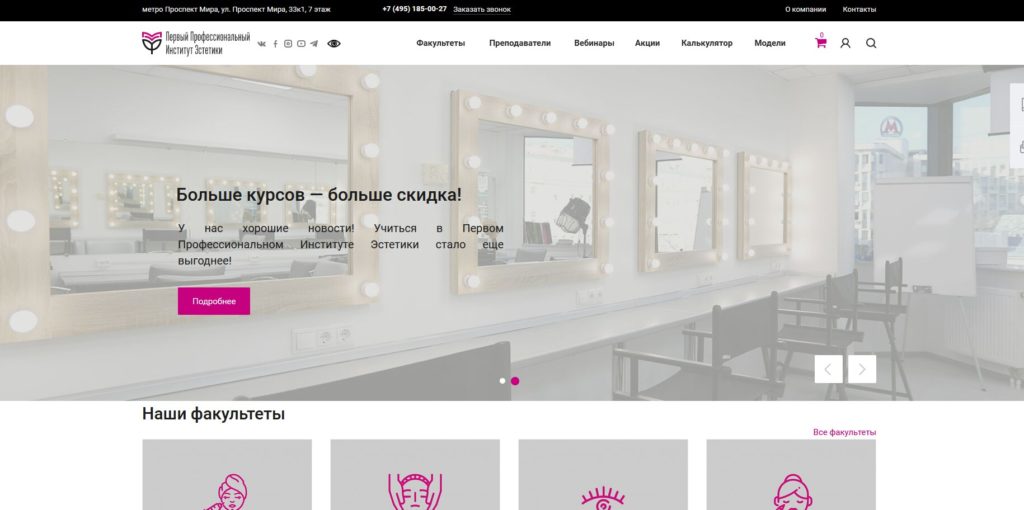Click the Telegram icon in header
The height and width of the screenshot is (510, 1024).
pyautogui.click(x=314, y=44)
